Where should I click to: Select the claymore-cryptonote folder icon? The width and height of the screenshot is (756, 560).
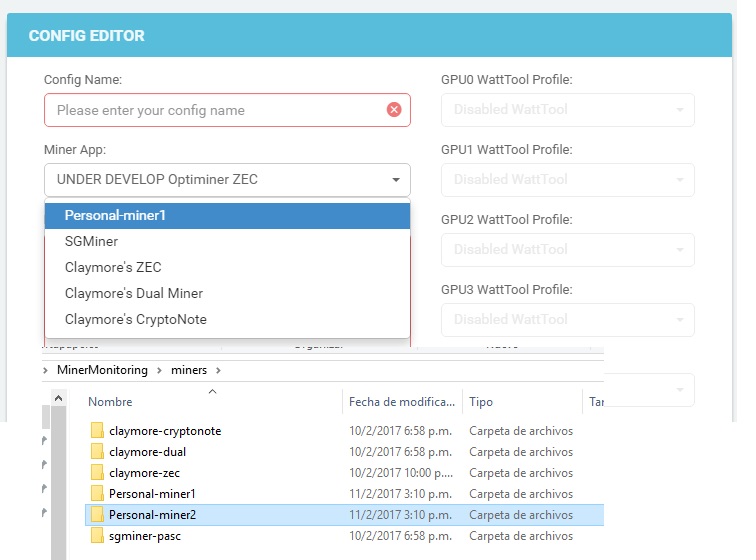[x=97, y=430]
